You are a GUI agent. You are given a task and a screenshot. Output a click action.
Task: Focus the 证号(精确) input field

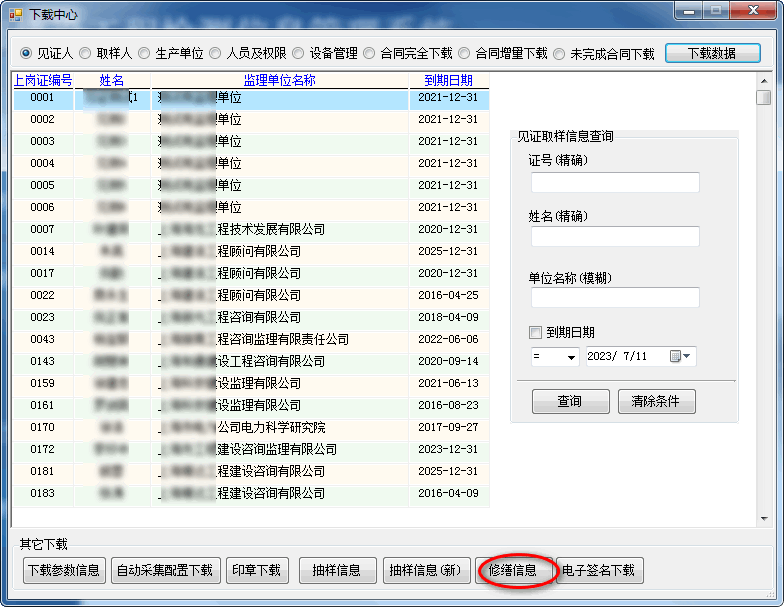pyautogui.click(x=615, y=182)
